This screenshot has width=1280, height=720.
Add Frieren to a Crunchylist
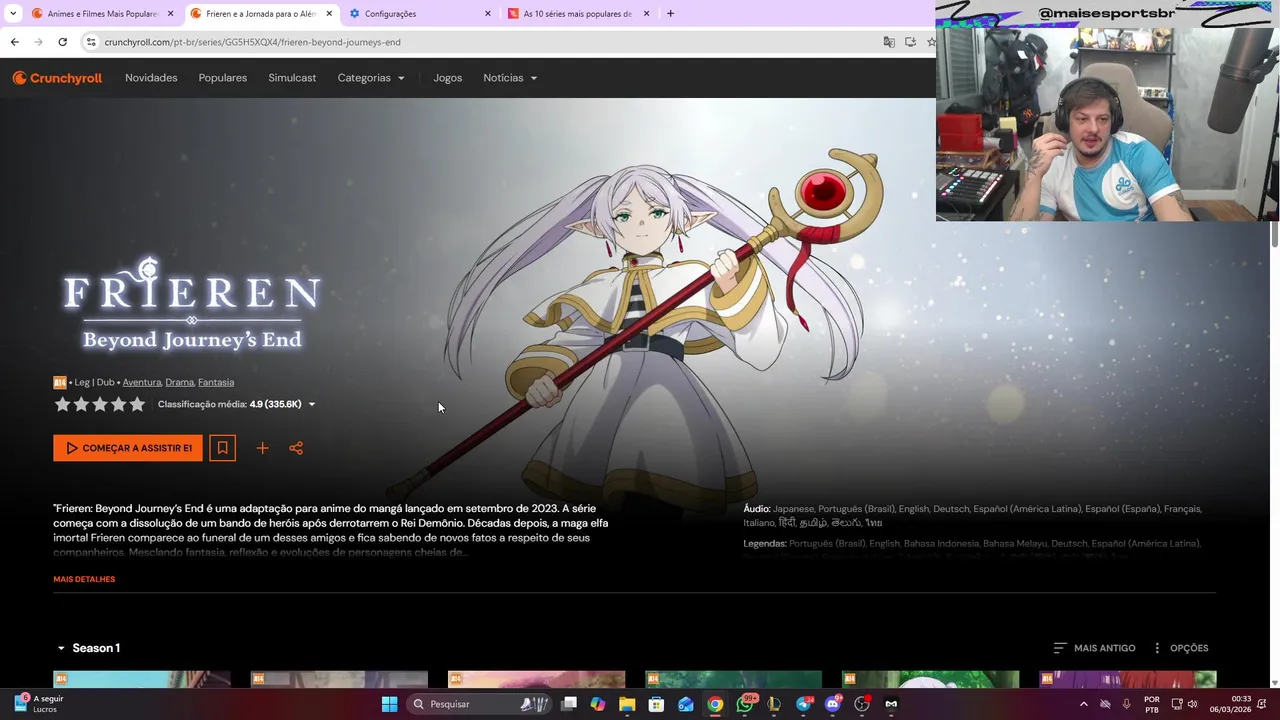pyautogui.click(x=262, y=448)
